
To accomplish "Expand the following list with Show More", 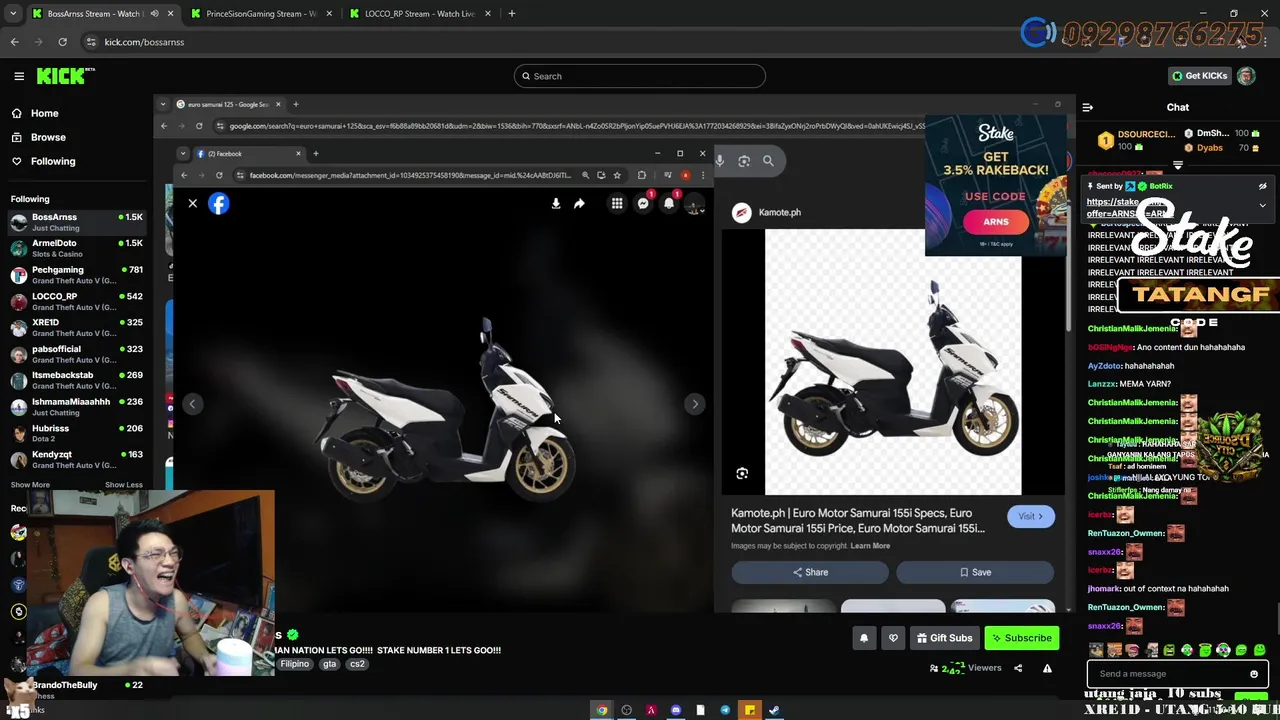I will click(x=30, y=485).
